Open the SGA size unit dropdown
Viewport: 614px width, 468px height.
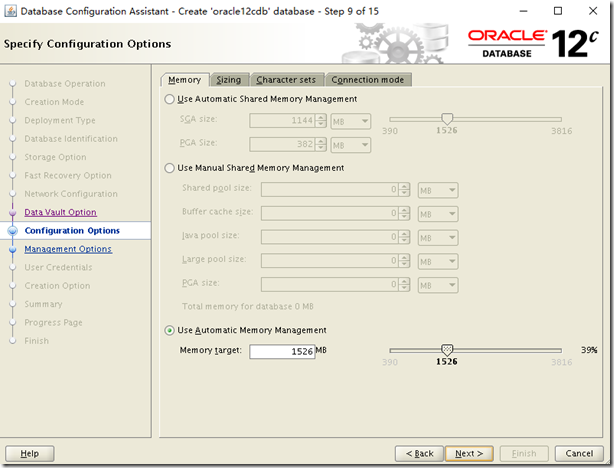pos(350,121)
